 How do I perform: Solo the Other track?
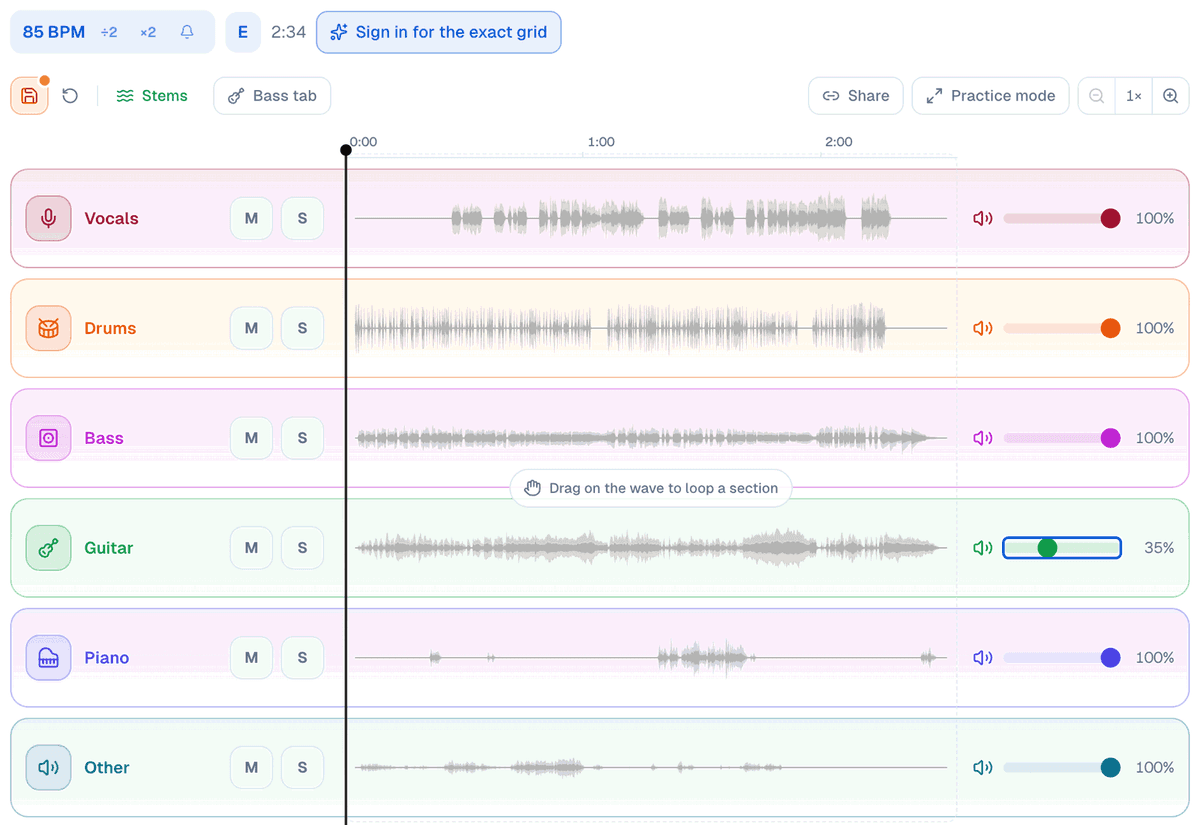point(302,768)
